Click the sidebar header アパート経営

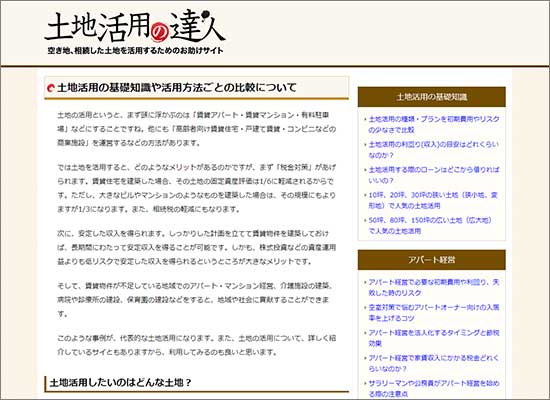click(432, 260)
